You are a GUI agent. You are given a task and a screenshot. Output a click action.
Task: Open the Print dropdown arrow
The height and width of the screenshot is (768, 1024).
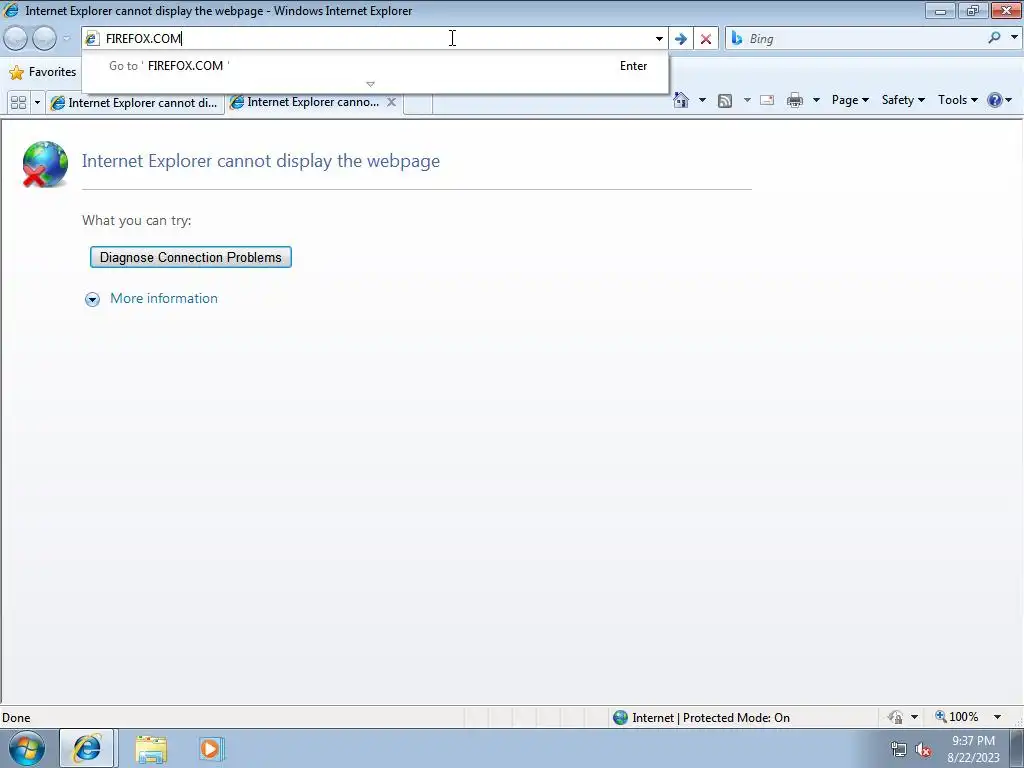[816, 100]
